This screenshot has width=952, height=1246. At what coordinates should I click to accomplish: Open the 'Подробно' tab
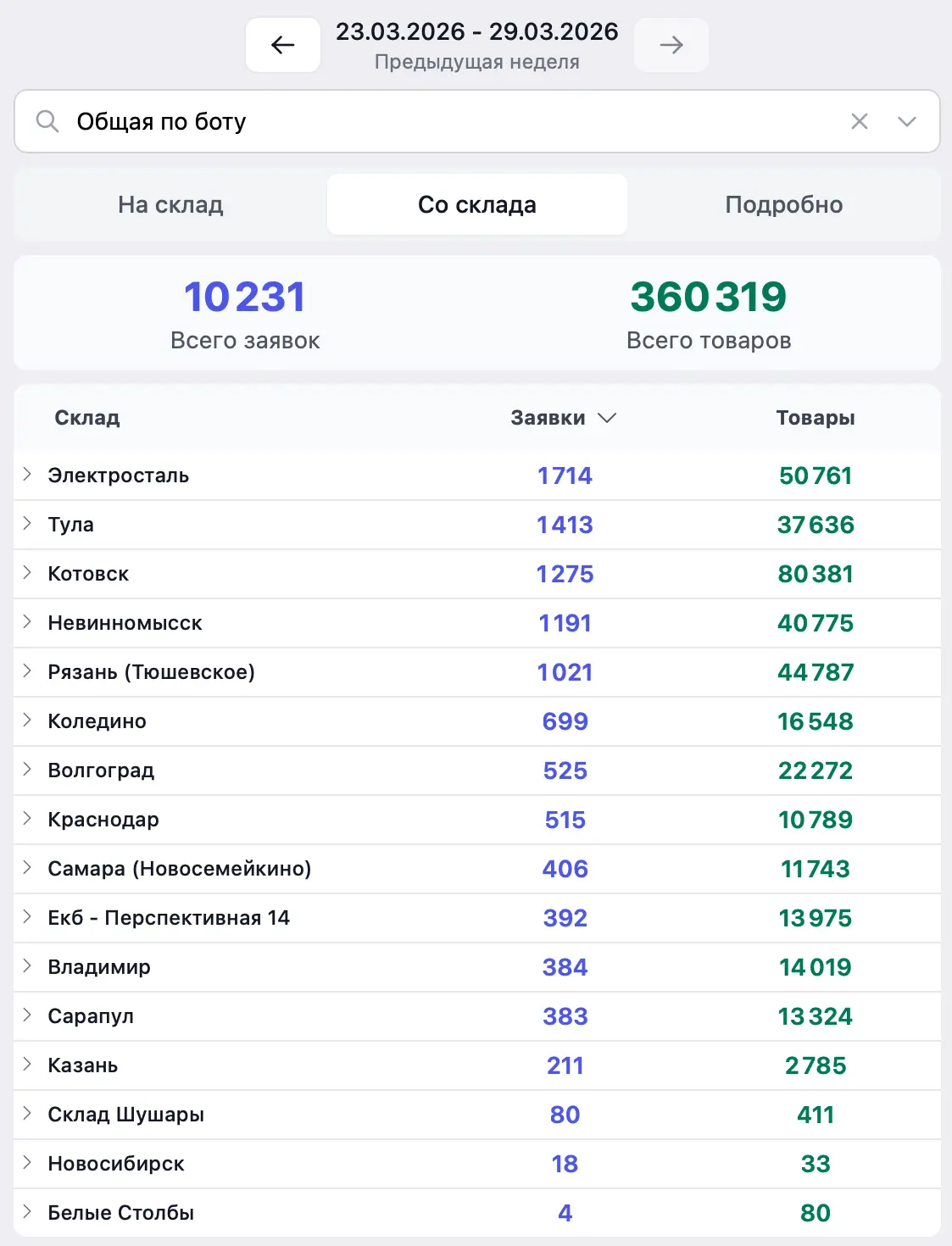pyautogui.click(x=783, y=205)
